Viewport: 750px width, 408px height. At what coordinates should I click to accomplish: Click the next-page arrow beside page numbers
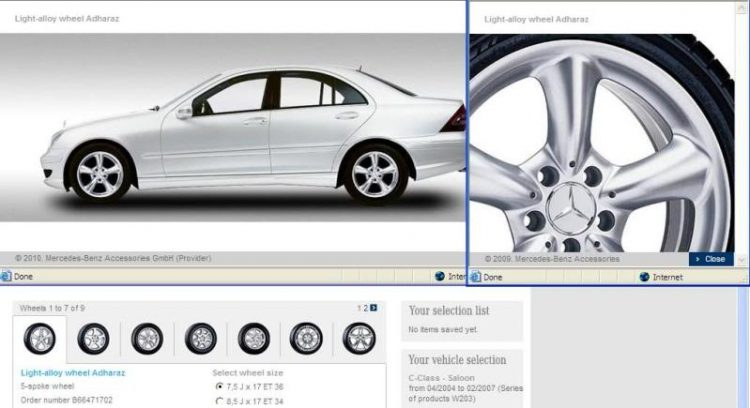[374, 308]
